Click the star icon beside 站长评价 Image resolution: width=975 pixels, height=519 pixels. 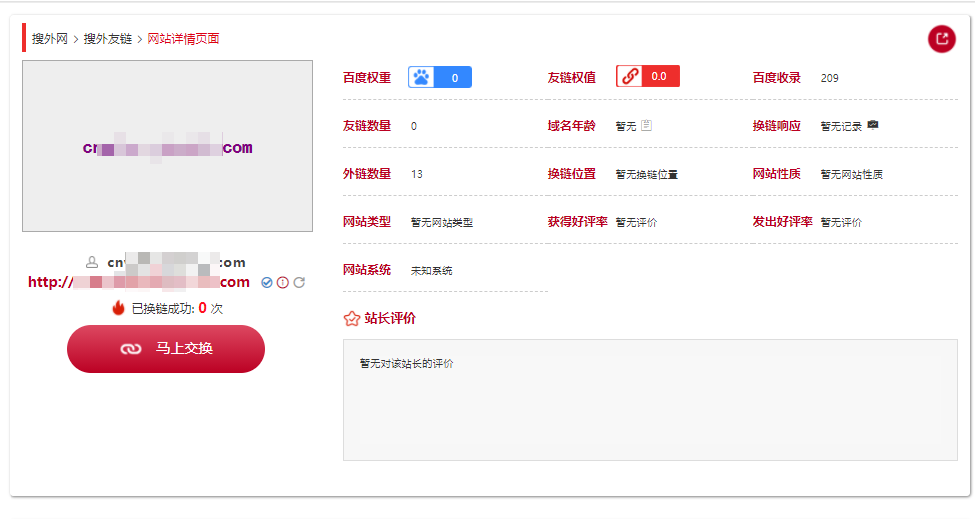tap(351, 318)
